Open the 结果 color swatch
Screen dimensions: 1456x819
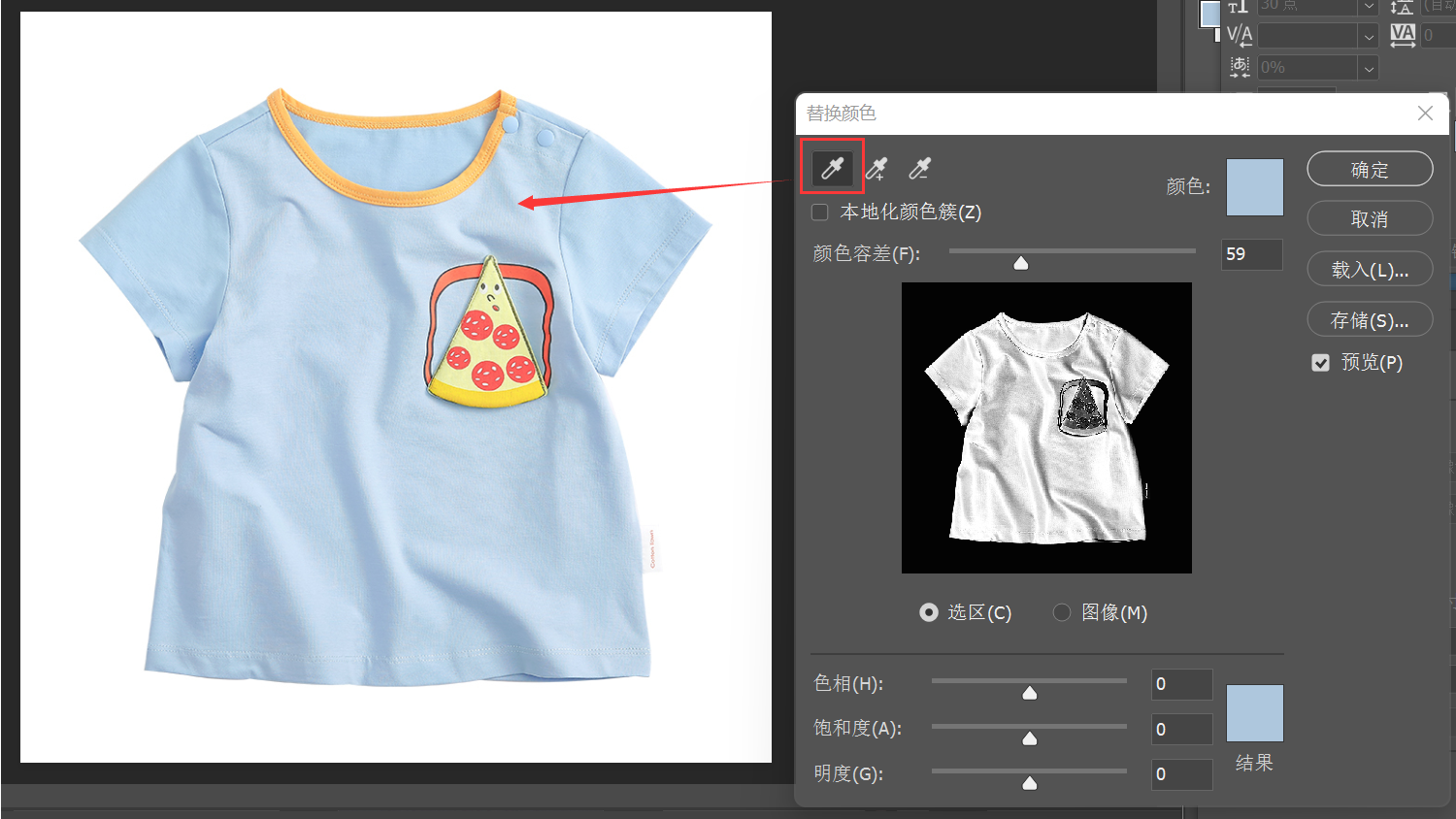coord(1255,713)
